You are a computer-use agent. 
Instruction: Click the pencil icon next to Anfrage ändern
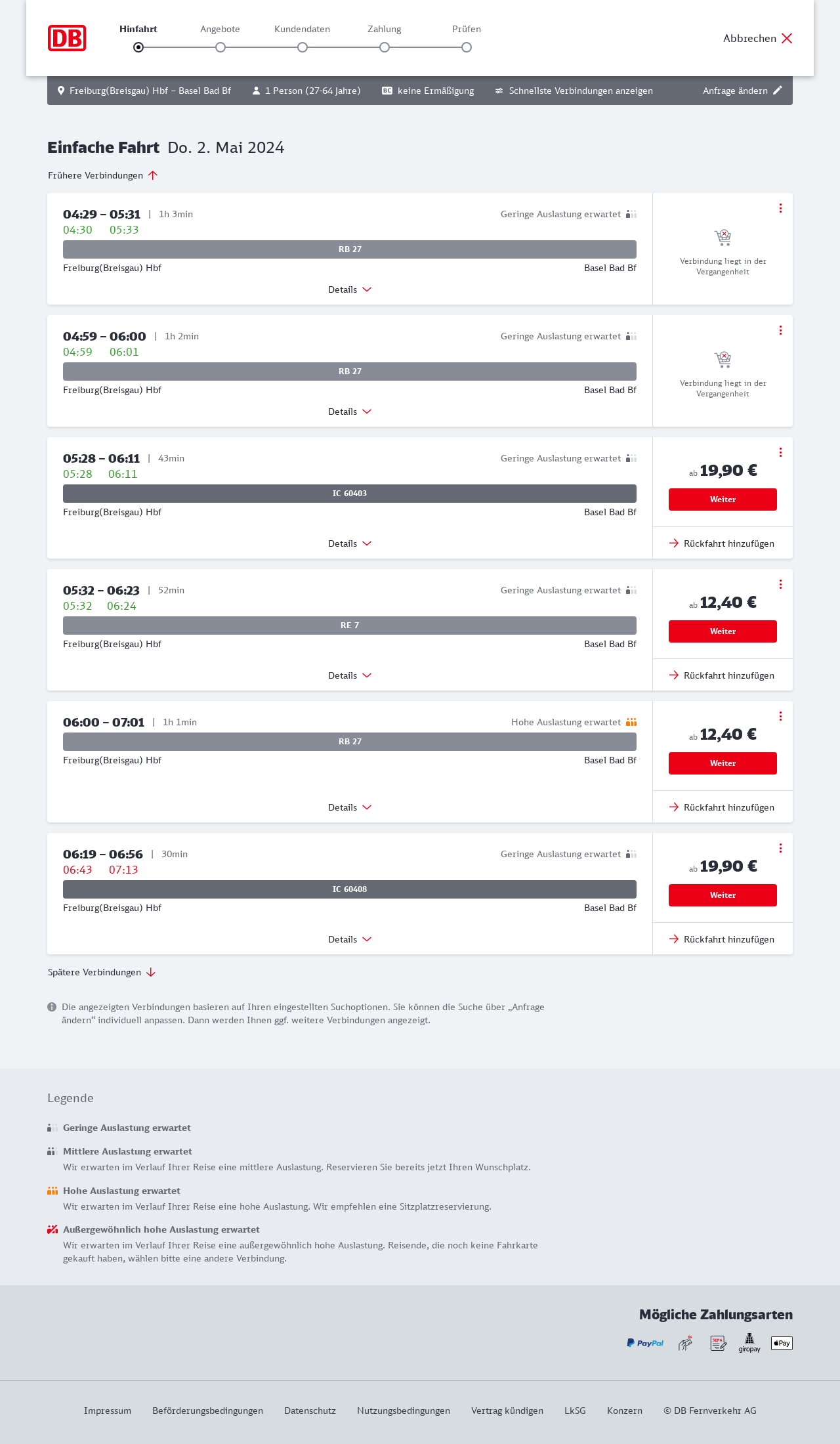tap(778, 91)
